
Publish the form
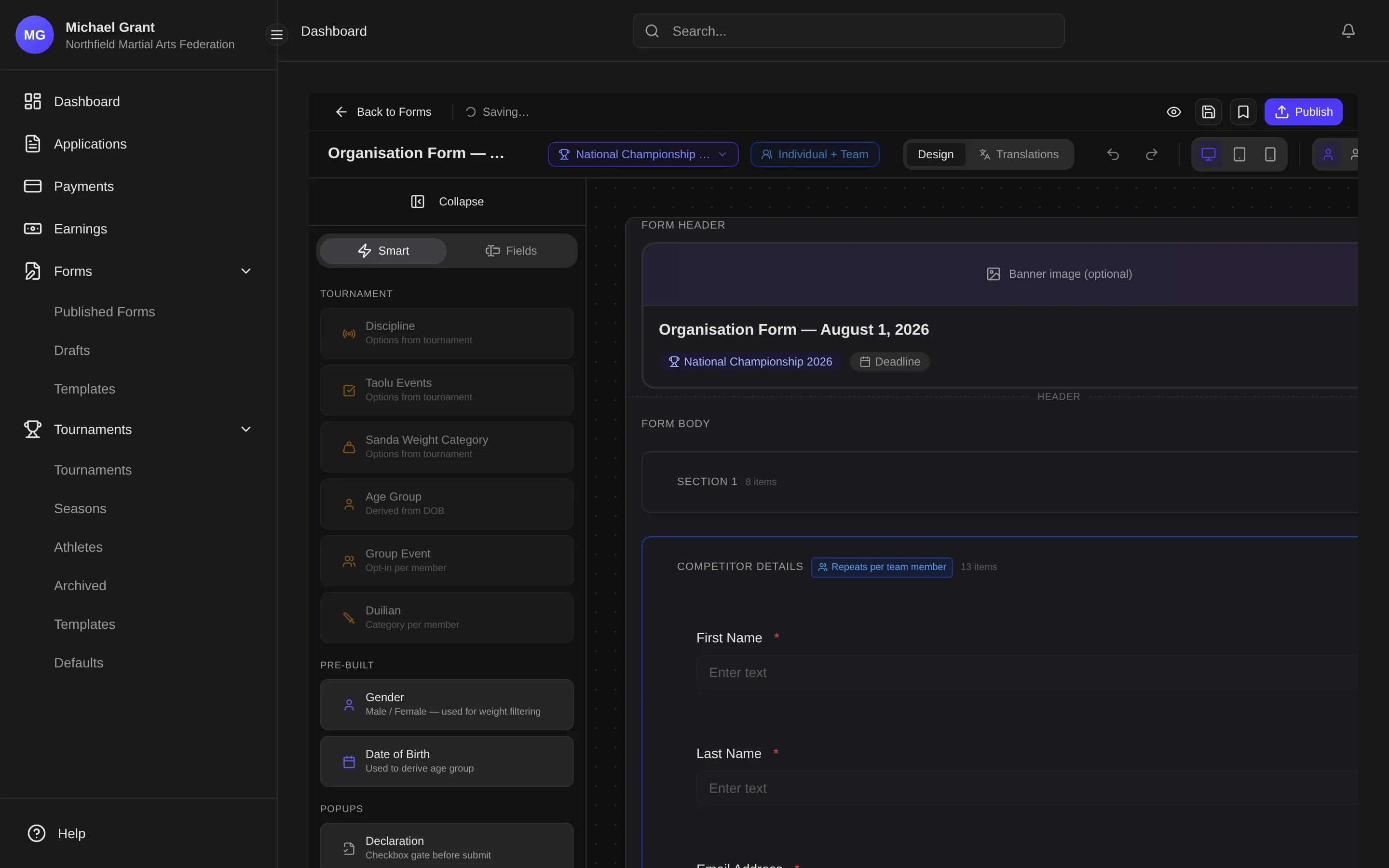1303,112
